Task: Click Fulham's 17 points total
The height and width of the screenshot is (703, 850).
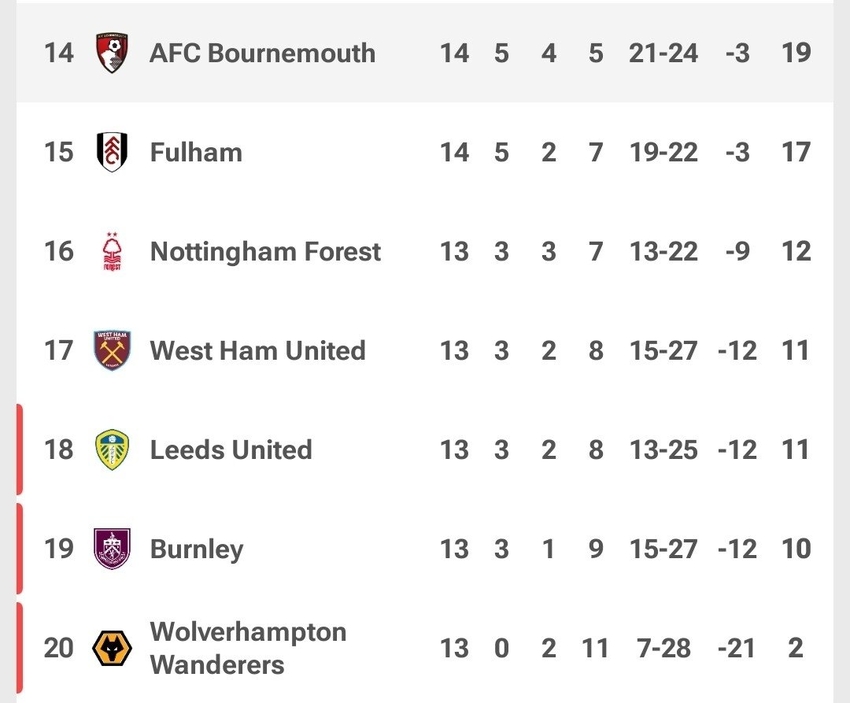Action: [x=796, y=152]
